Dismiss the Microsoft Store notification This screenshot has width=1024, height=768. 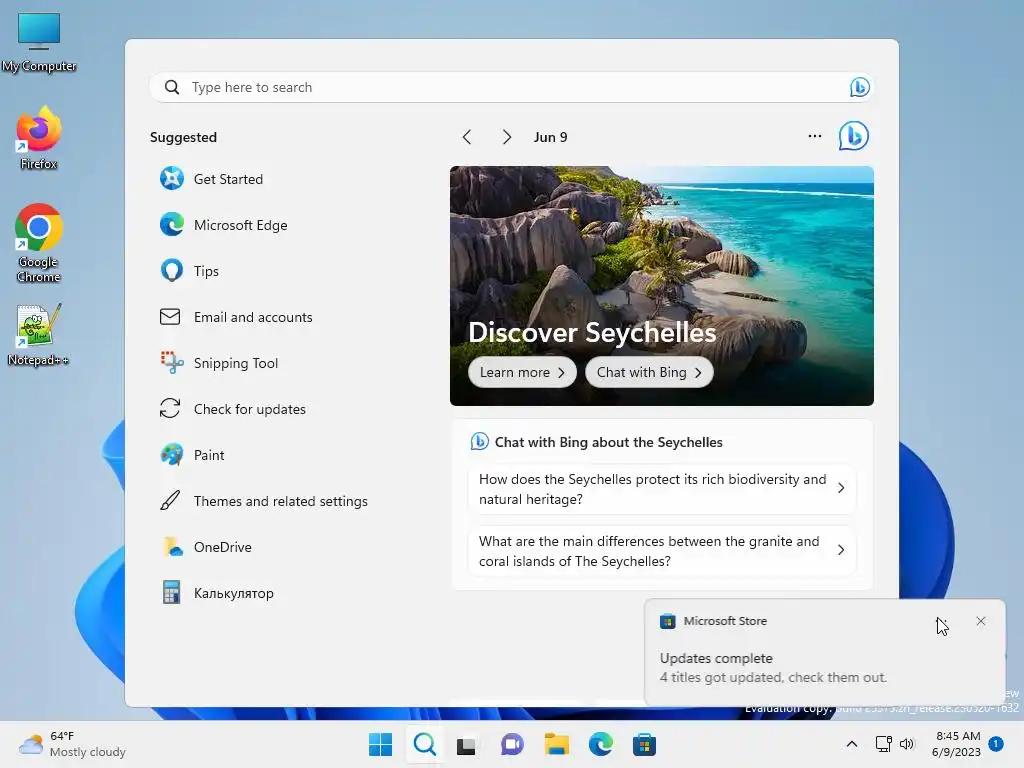[x=980, y=621]
